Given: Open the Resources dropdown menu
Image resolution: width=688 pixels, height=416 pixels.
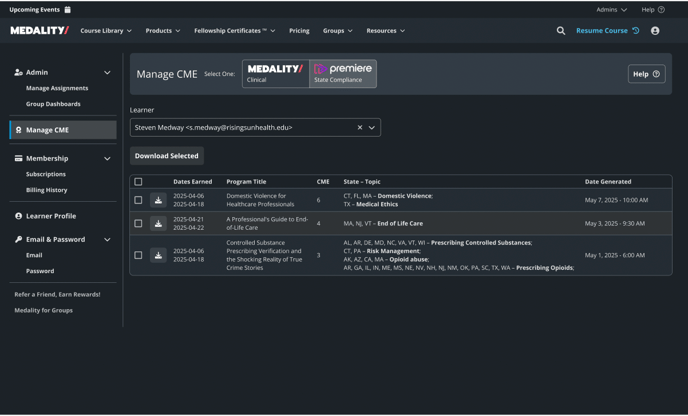Looking at the screenshot, I should pyautogui.click(x=386, y=31).
